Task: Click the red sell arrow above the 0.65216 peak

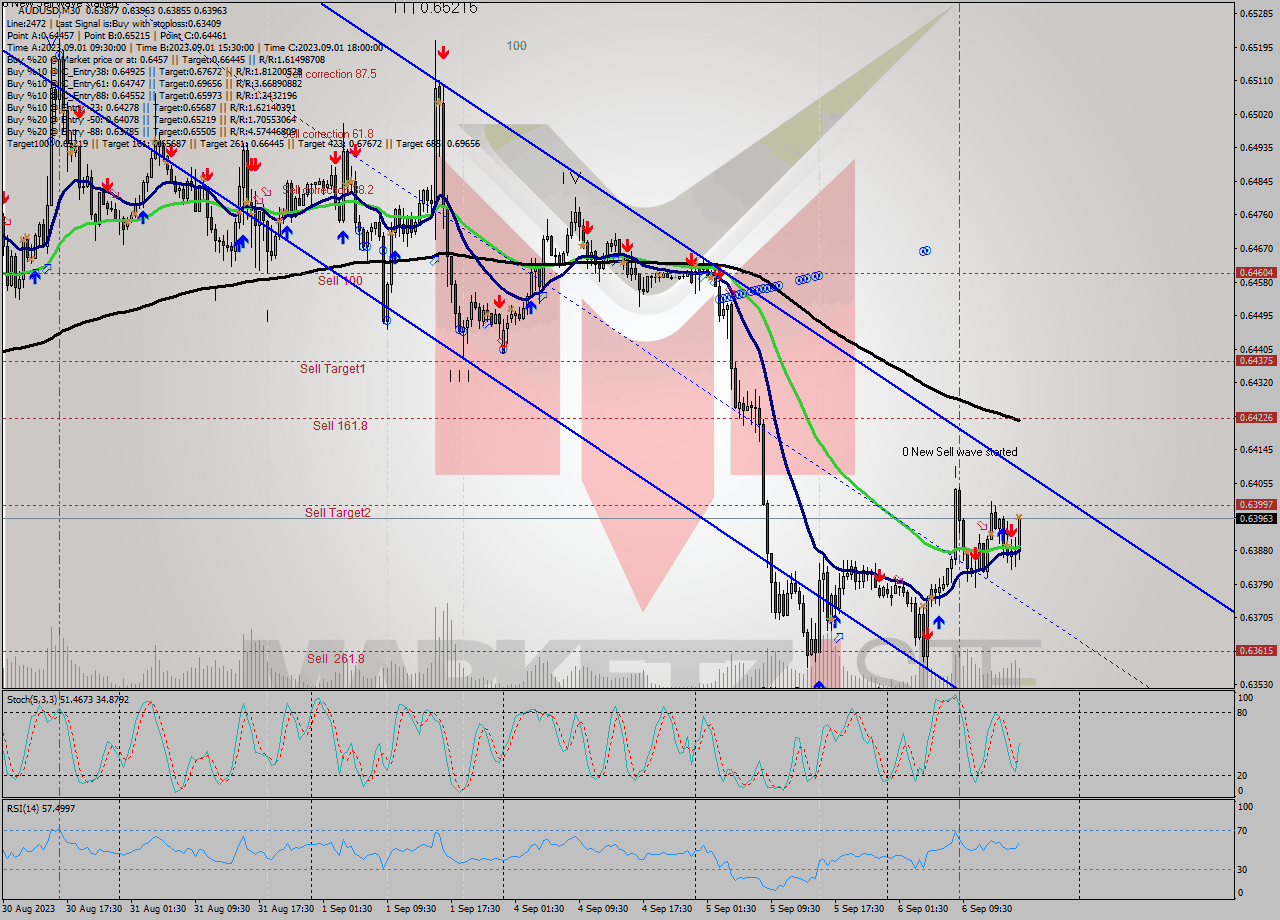Action: click(x=441, y=52)
